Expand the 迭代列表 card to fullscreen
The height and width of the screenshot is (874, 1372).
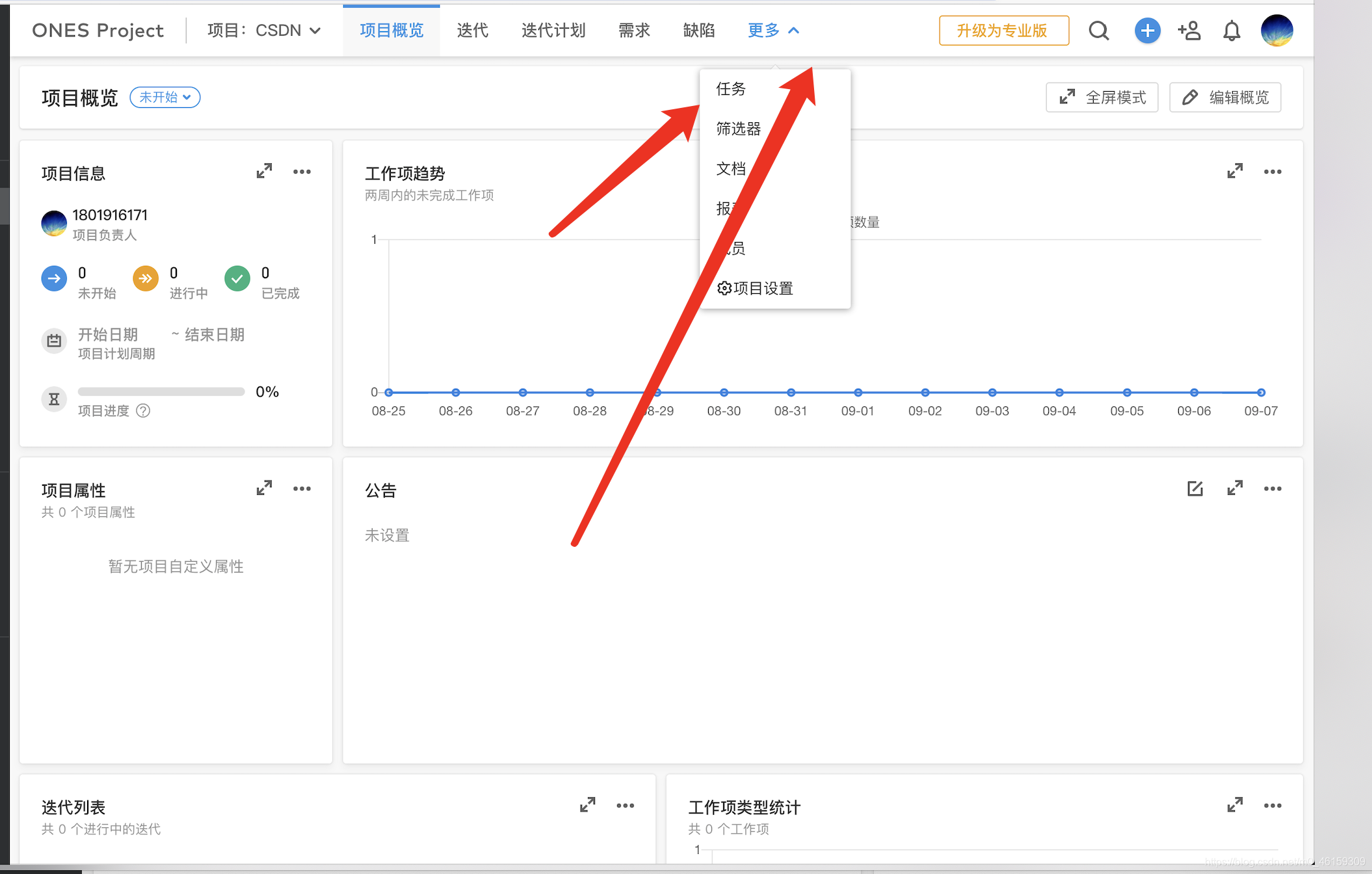click(587, 805)
